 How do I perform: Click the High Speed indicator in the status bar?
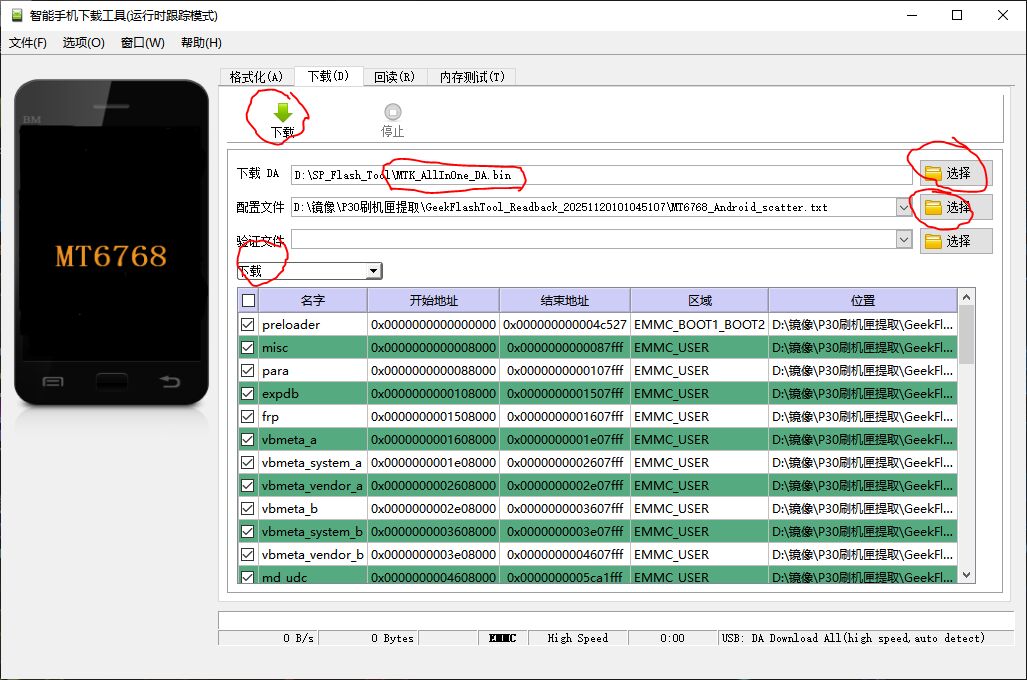coord(578,637)
